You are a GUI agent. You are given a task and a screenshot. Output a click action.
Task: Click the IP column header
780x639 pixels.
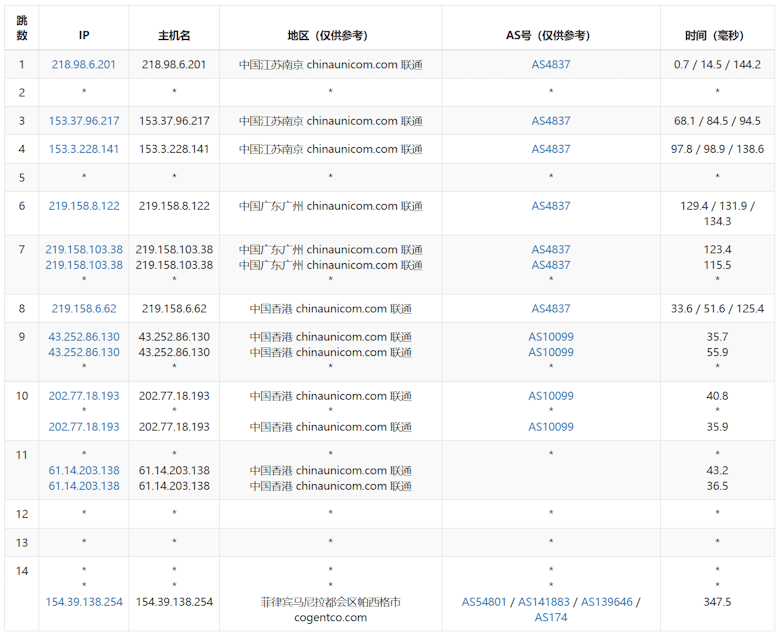[84, 35]
